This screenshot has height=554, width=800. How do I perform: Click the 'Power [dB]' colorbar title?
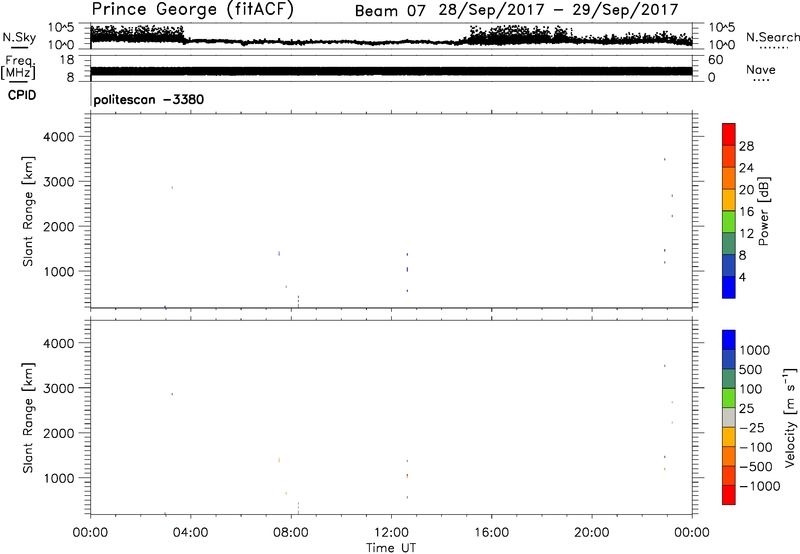763,211
